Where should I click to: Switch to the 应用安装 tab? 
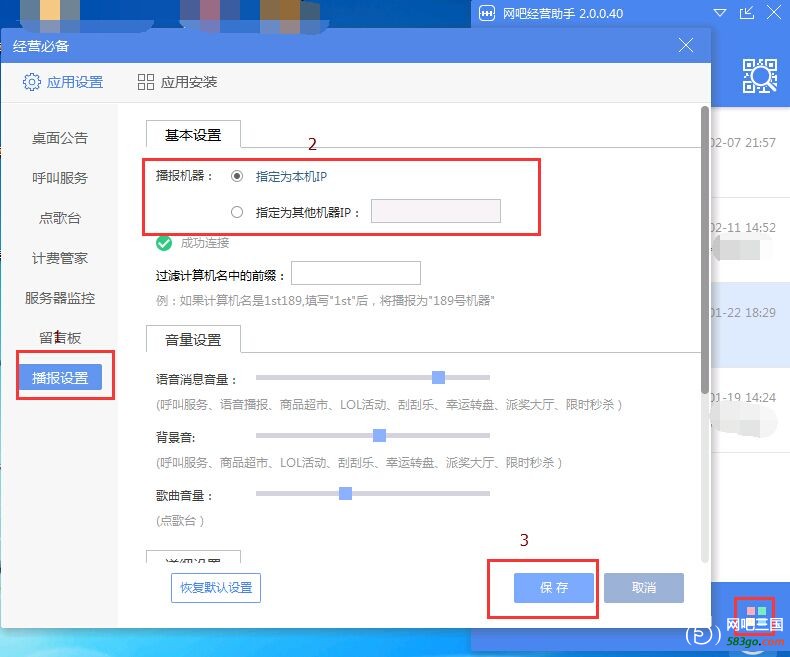[177, 82]
